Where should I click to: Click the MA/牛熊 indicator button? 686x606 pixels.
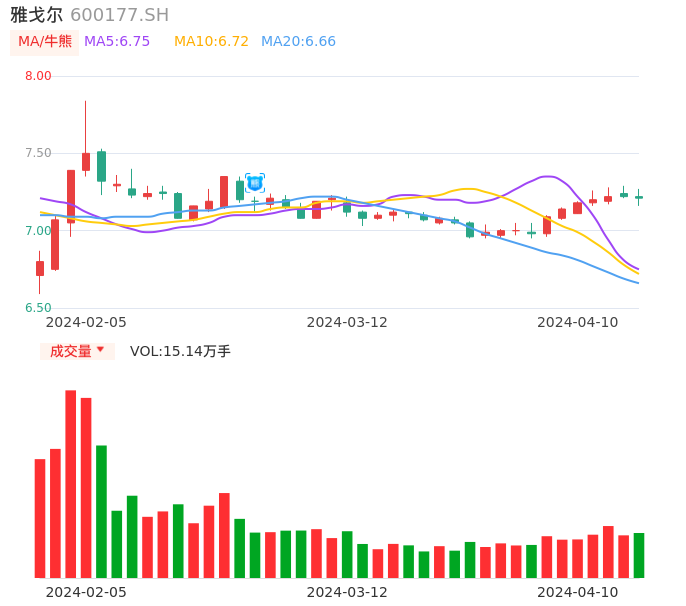pyautogui.click(x=45, y=42)
